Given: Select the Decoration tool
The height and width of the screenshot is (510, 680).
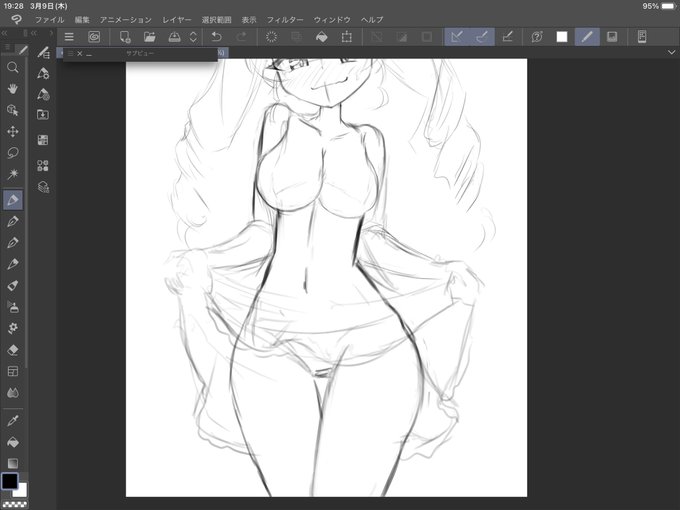Looking at the screenshot, I should point(13,328).
